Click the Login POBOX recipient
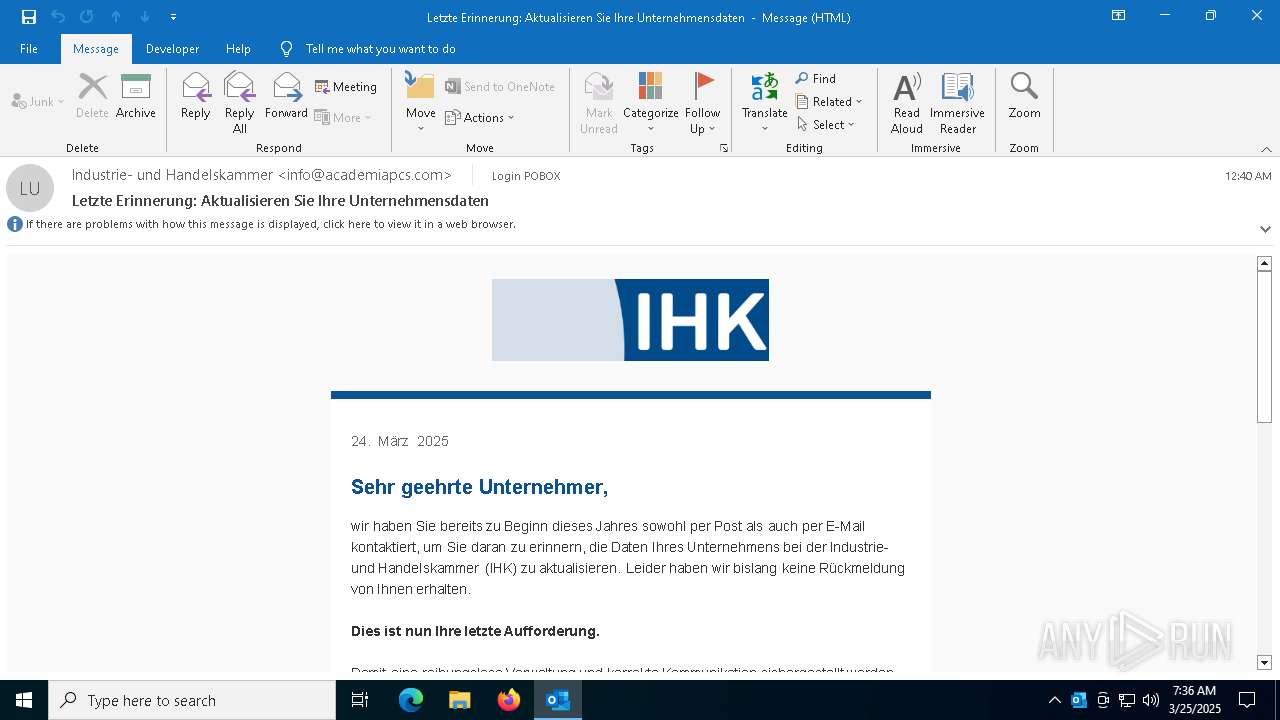 (526, 176)
